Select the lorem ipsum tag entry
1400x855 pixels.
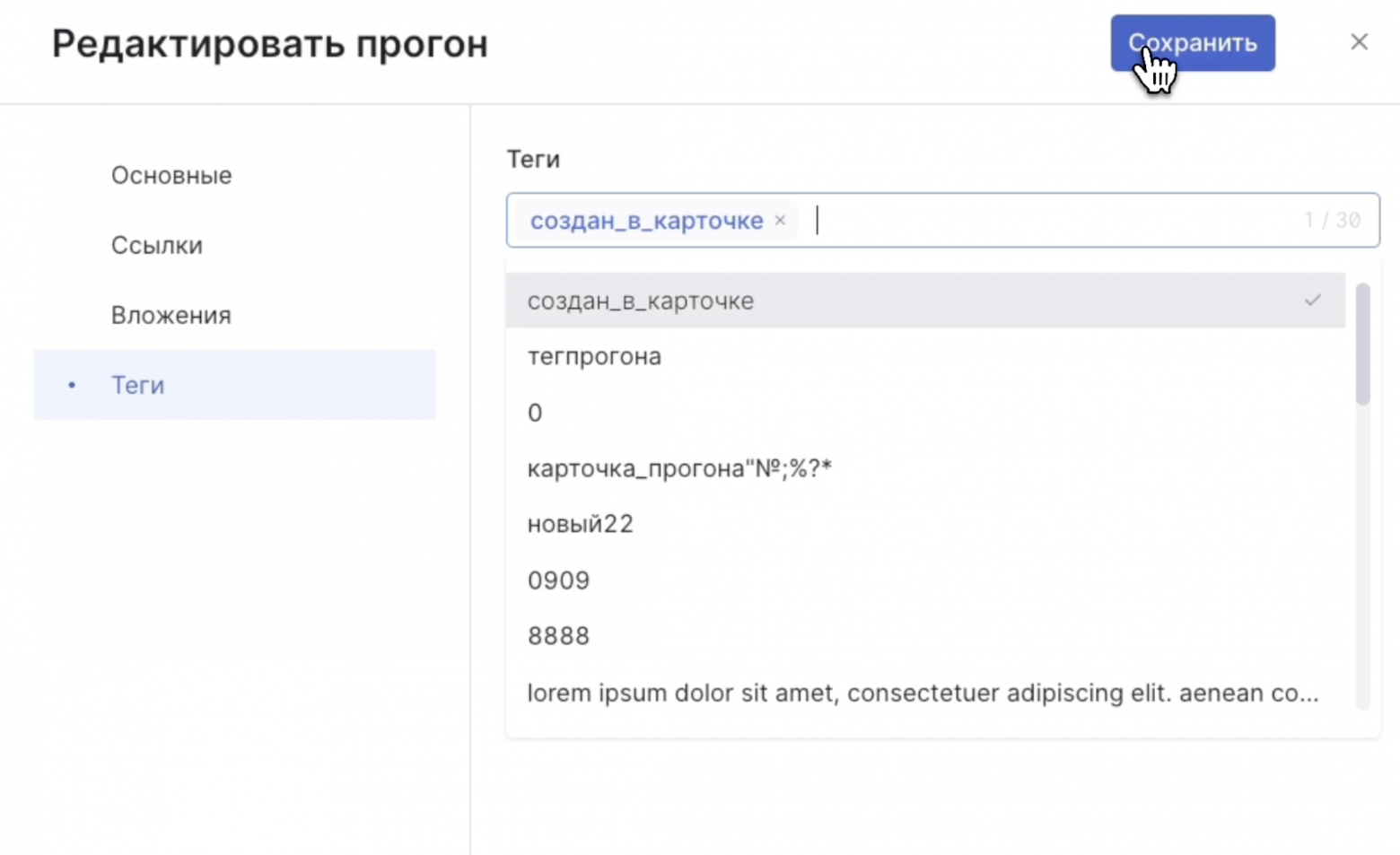tap(923, 692)
